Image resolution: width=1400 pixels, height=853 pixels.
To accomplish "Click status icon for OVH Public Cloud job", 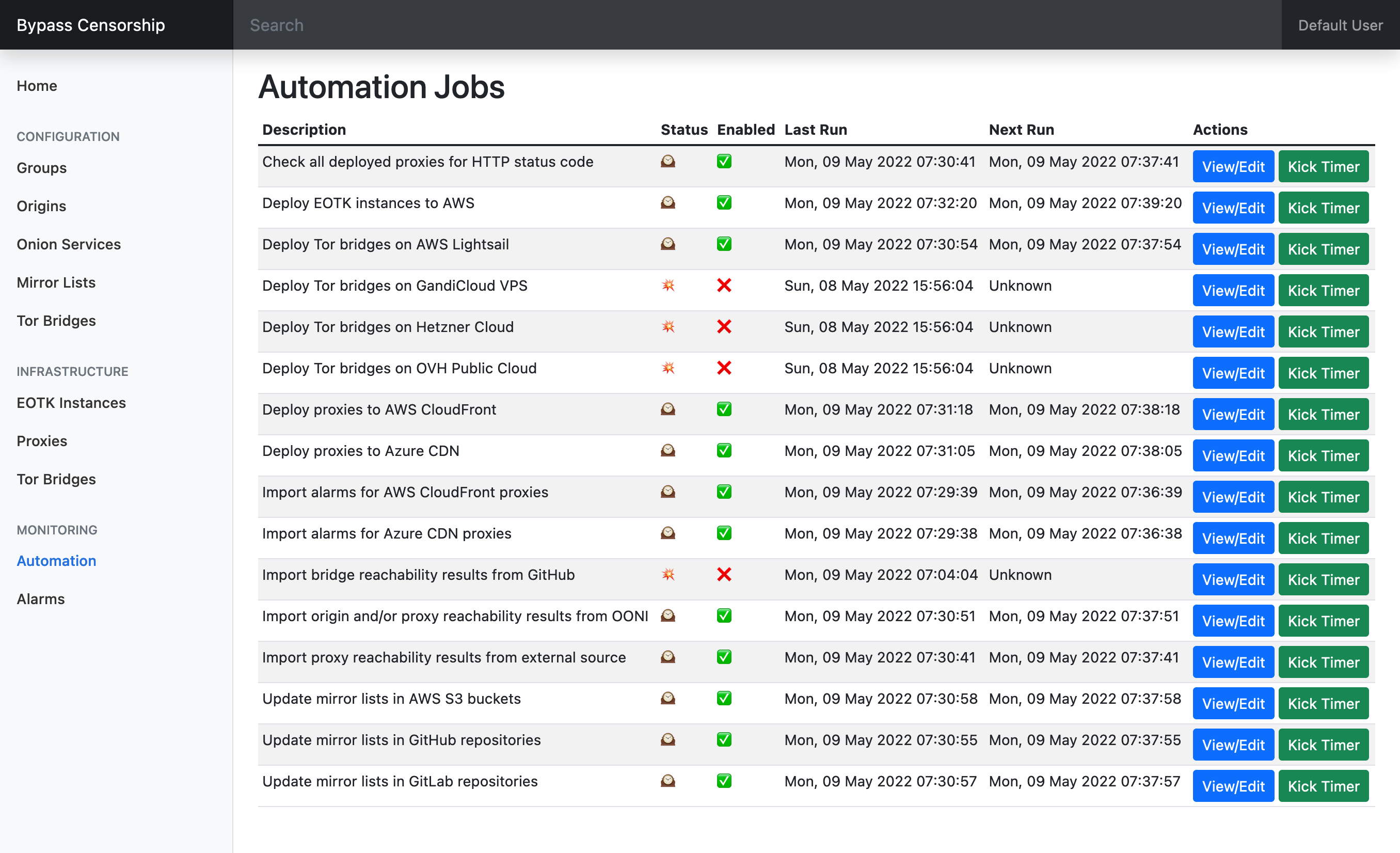I will tap(667, 368).
